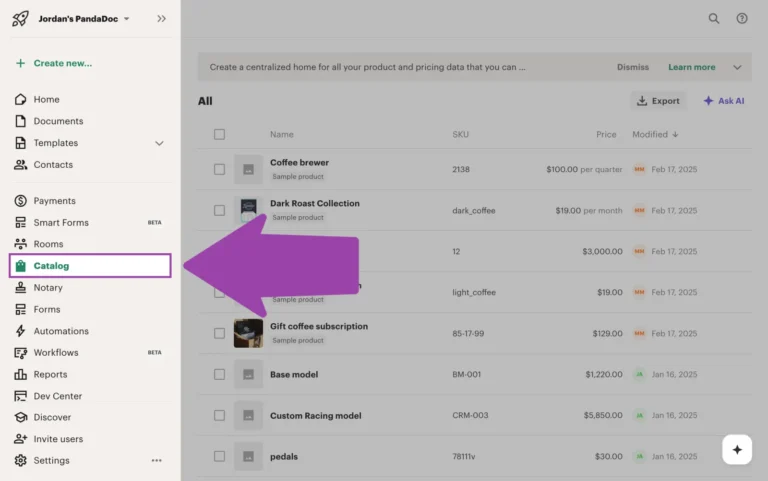Image resolution: width=768 pixels, height=481 pixels.
Task: Click the Invite users person-plus icon
Action: [x=20, y=439]
